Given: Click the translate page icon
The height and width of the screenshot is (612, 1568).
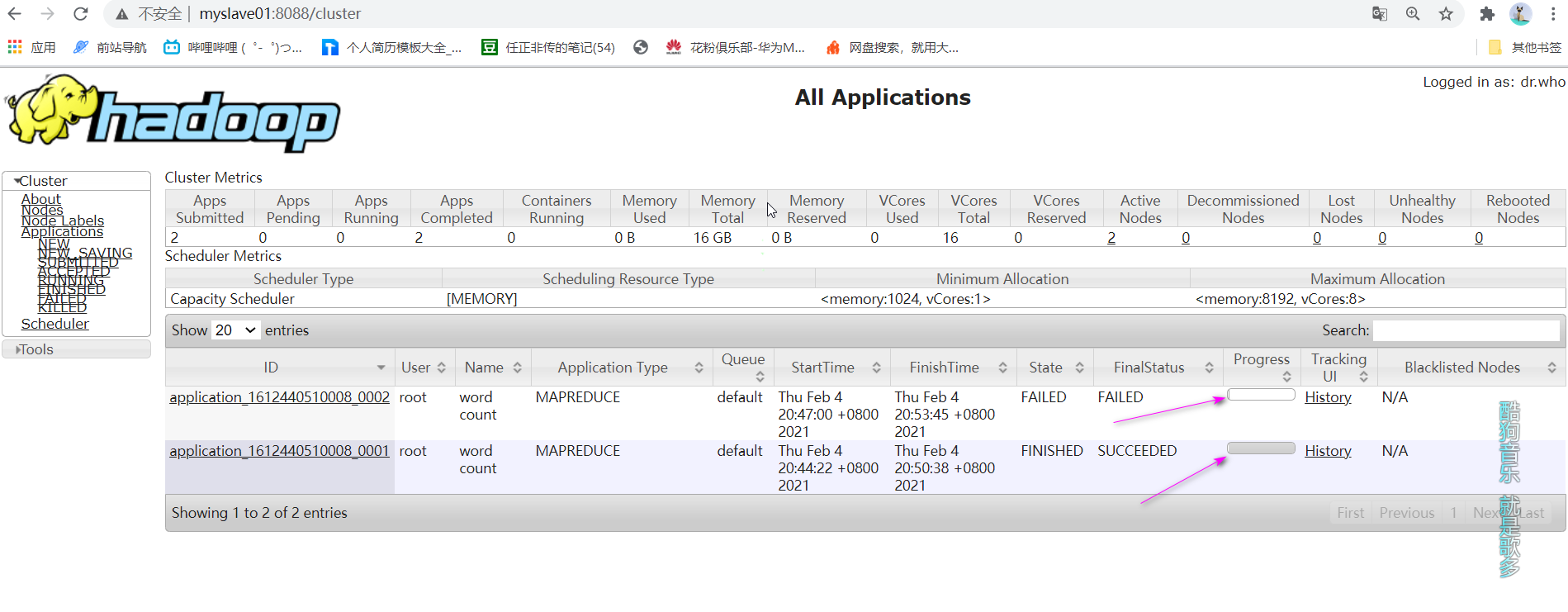Looking at the screenshot, I should click(1380, 14).
